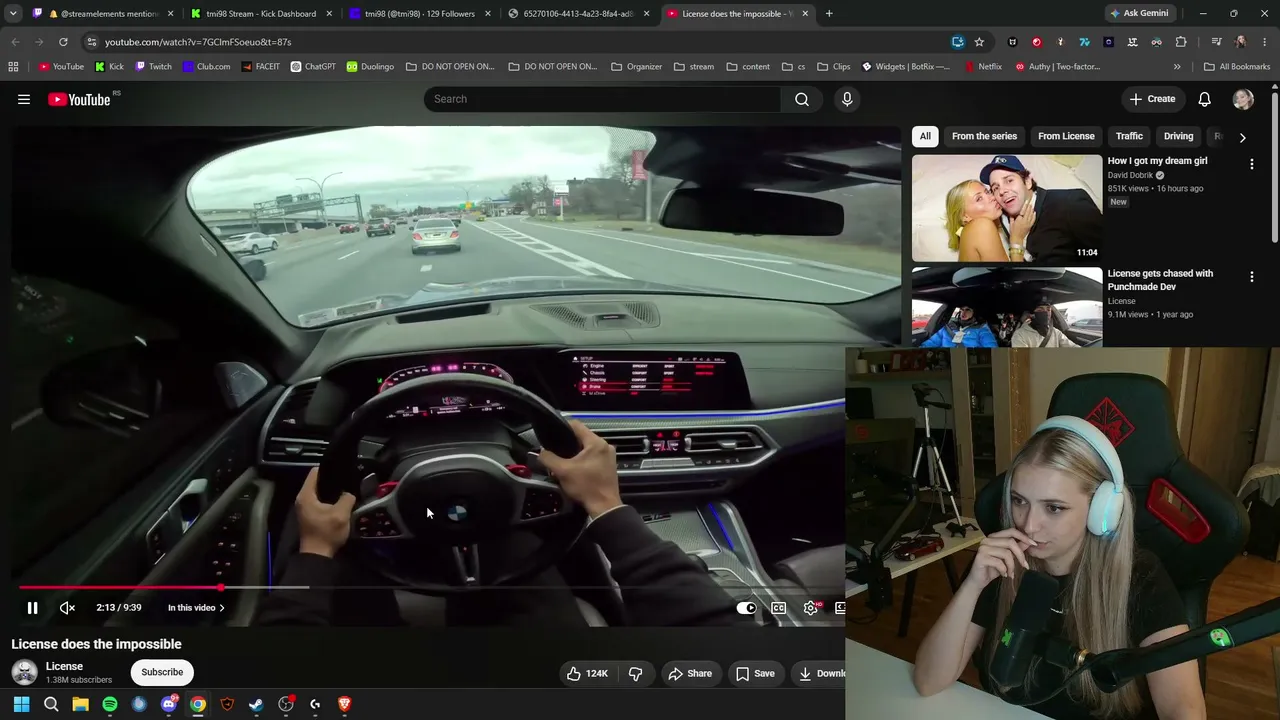The image size is (1280, 720).
Task: Open License gets chased with Punchmade Dev
Action: point(1160,280)
